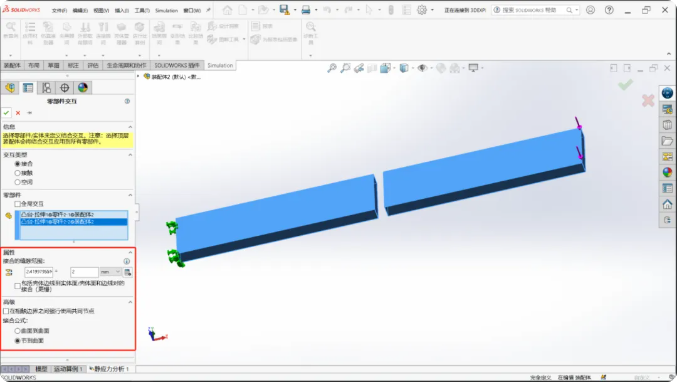The height and width of the screenshot is (383, 678).
Task: Select the 接触 interaction type radio button
Action: click(18, 173)
